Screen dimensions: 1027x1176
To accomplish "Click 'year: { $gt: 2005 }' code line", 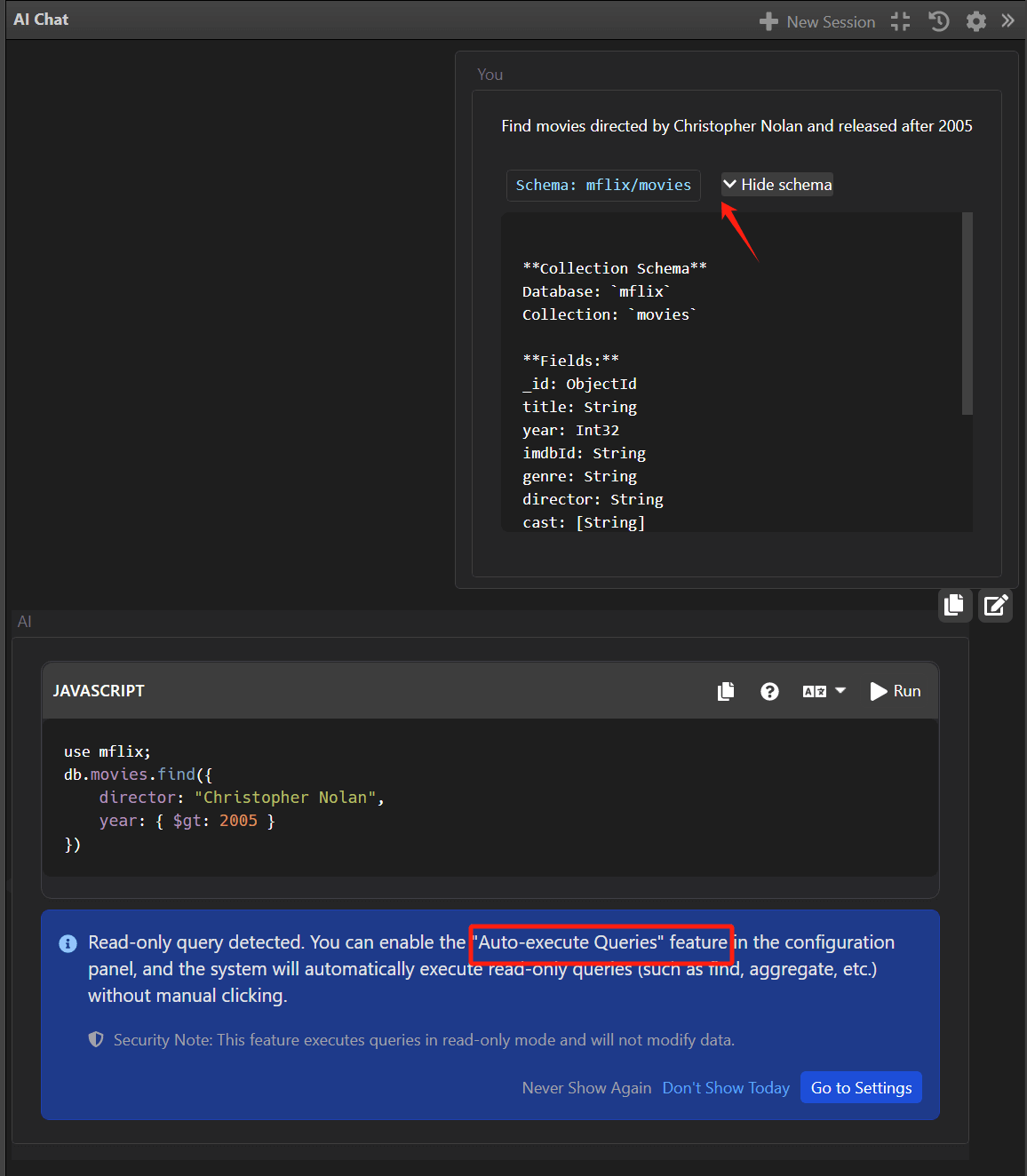I will pyautogui.click(x=187, y=821).
